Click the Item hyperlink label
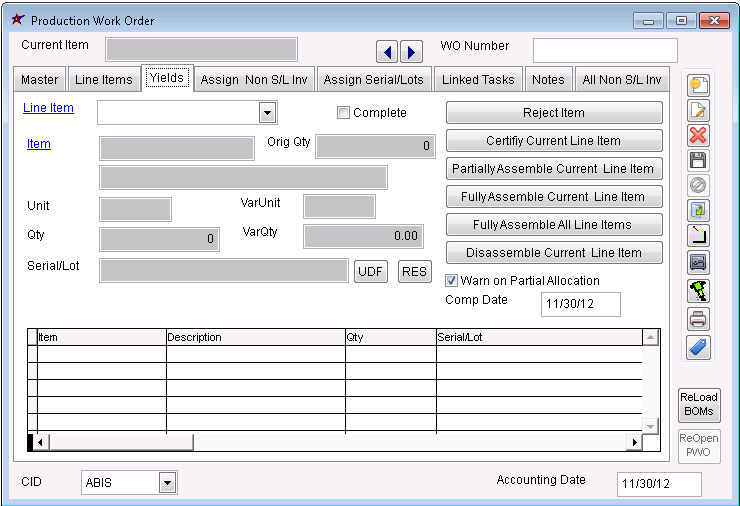The image size is (740, 506). (x=39, y=144)
